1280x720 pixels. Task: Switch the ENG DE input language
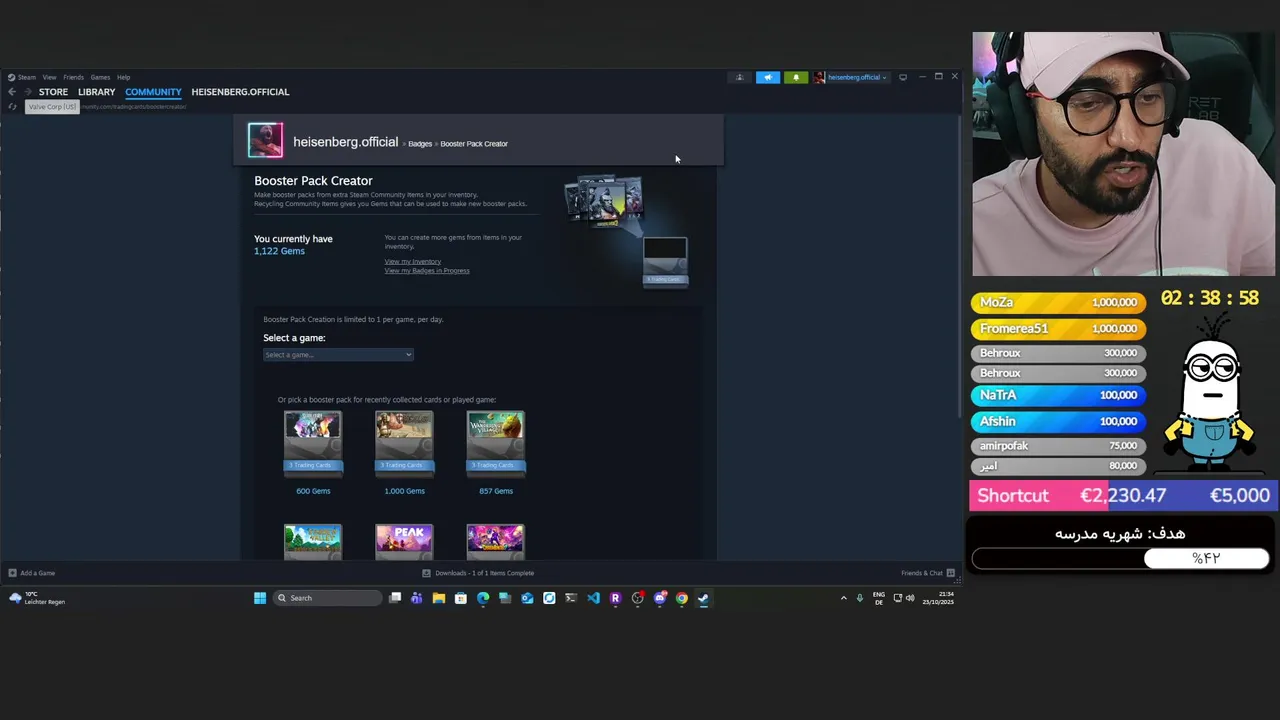click(x=879, y=598)
